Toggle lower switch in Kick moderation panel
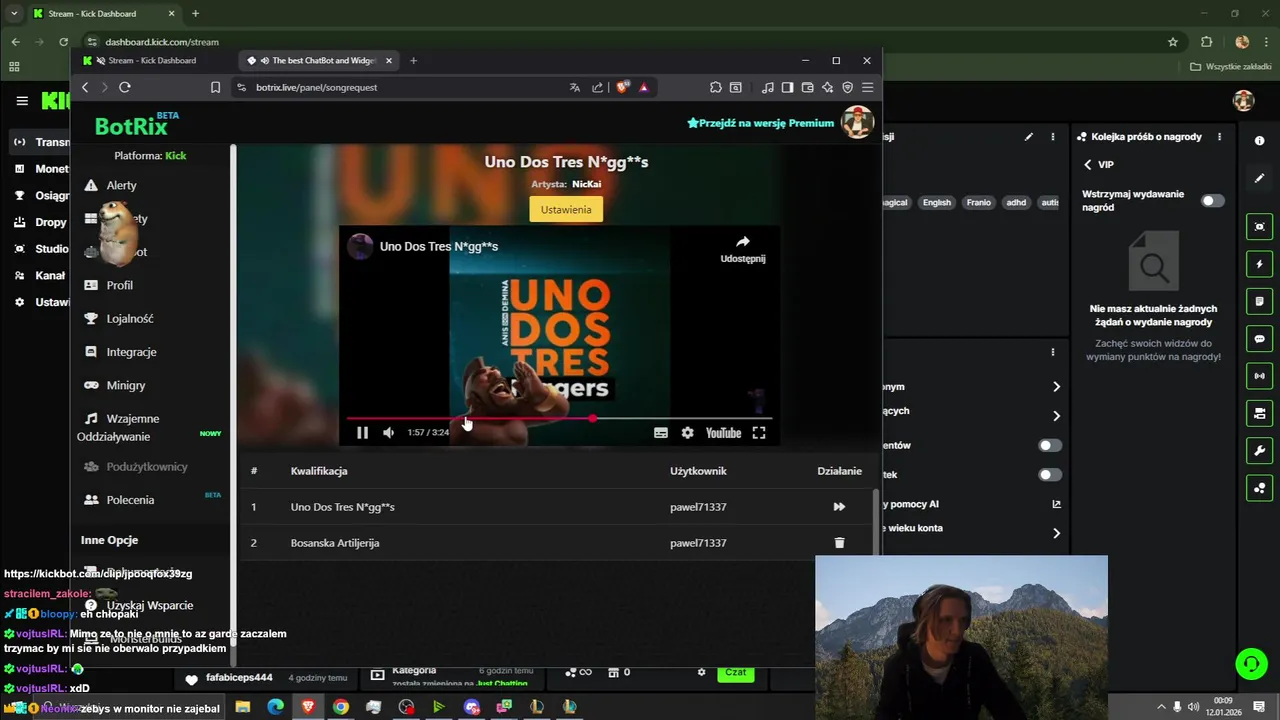Image resolution: width=1280 pixels, height=720 pixels. [1049, 475]
